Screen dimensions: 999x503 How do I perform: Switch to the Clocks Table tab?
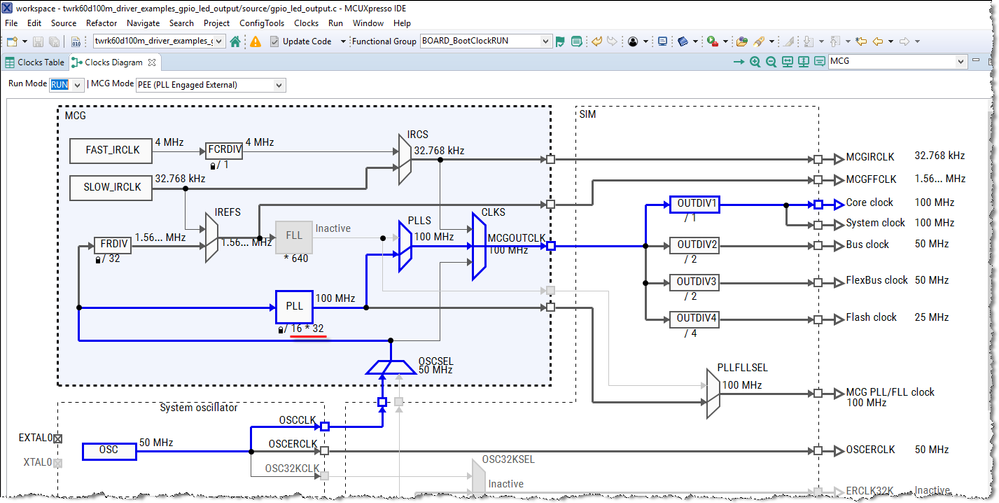(34, 62)
